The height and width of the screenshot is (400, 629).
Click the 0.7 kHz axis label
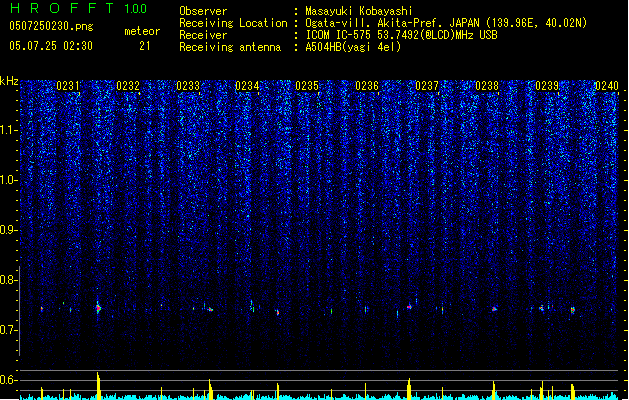9,330
